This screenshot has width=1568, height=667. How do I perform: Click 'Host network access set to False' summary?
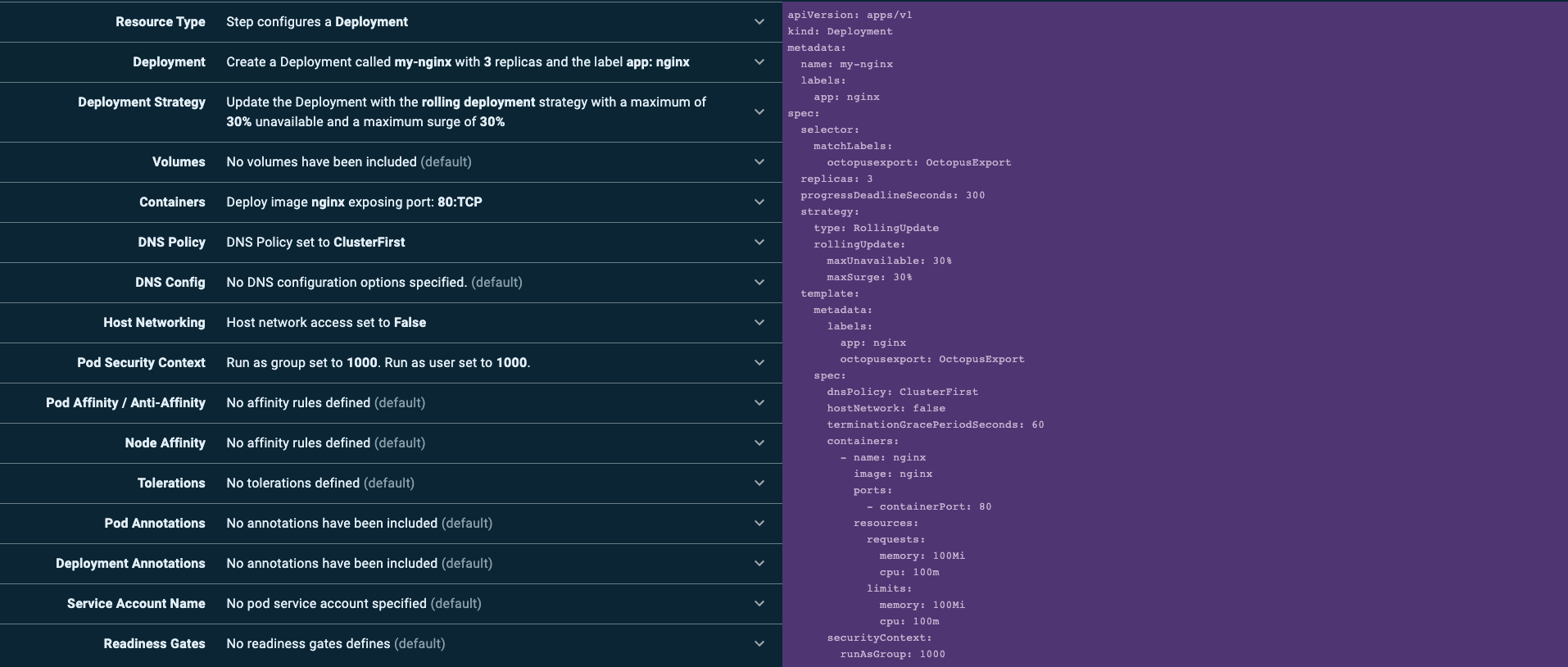[326, 323]
